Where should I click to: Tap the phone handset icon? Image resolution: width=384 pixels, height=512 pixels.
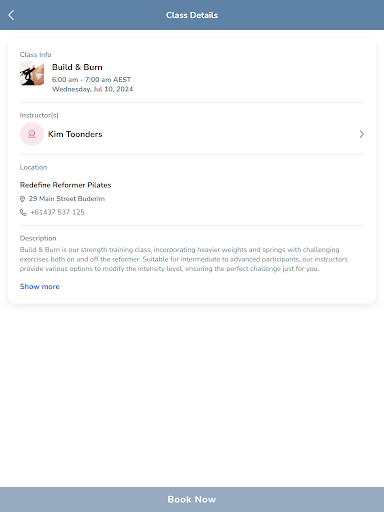pyautogui.click(x=23, y=212)
